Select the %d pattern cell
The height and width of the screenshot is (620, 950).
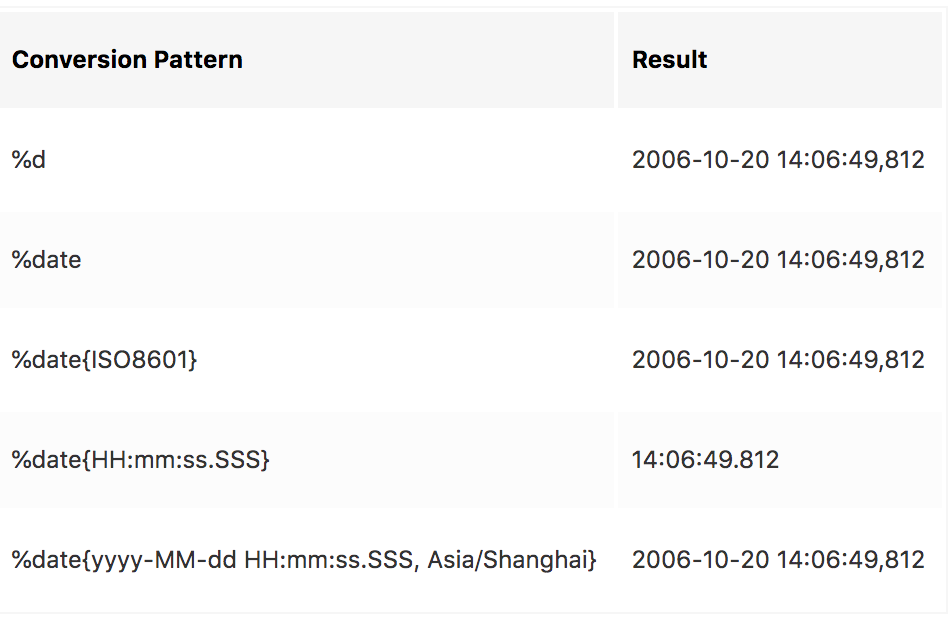coord(307,160)
